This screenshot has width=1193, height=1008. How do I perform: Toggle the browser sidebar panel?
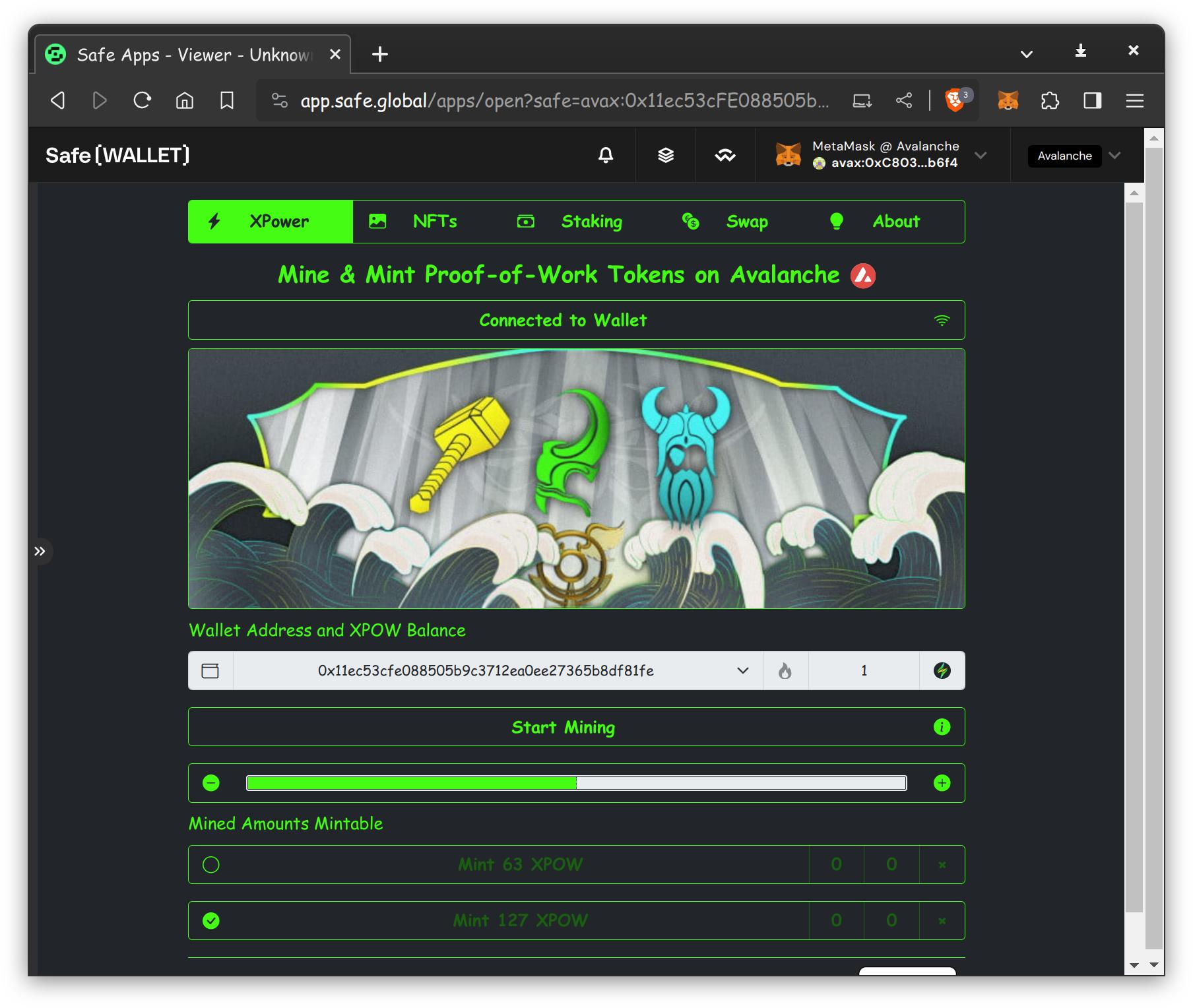tap(1093, 100)
